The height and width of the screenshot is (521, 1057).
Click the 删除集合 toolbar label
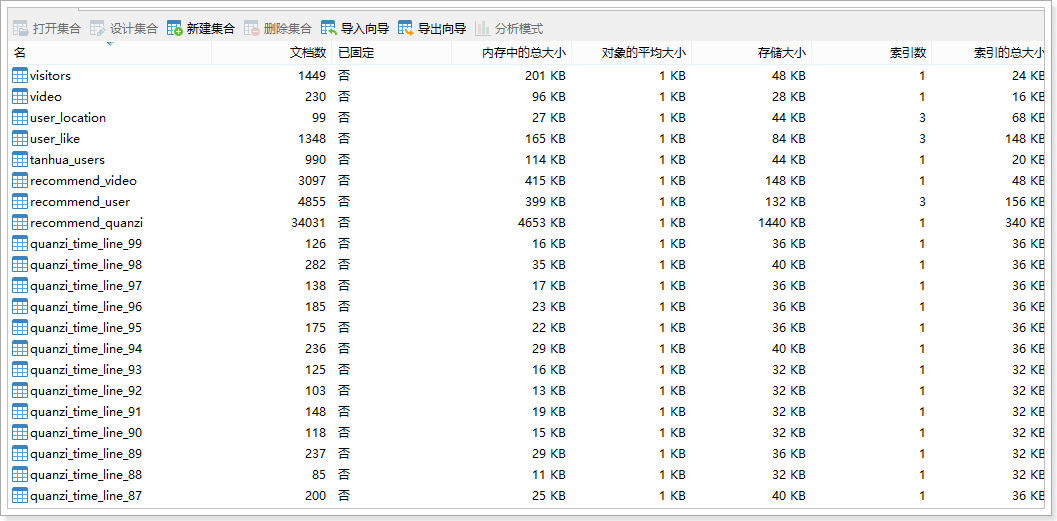tap(288, 28)
